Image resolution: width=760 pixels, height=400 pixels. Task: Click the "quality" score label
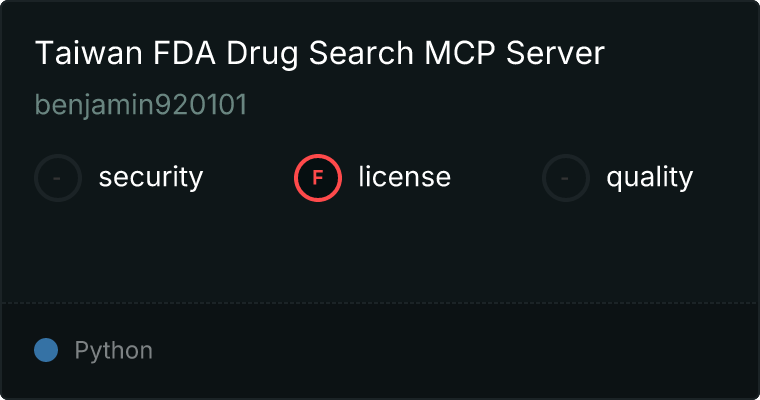tap(649, 178)
